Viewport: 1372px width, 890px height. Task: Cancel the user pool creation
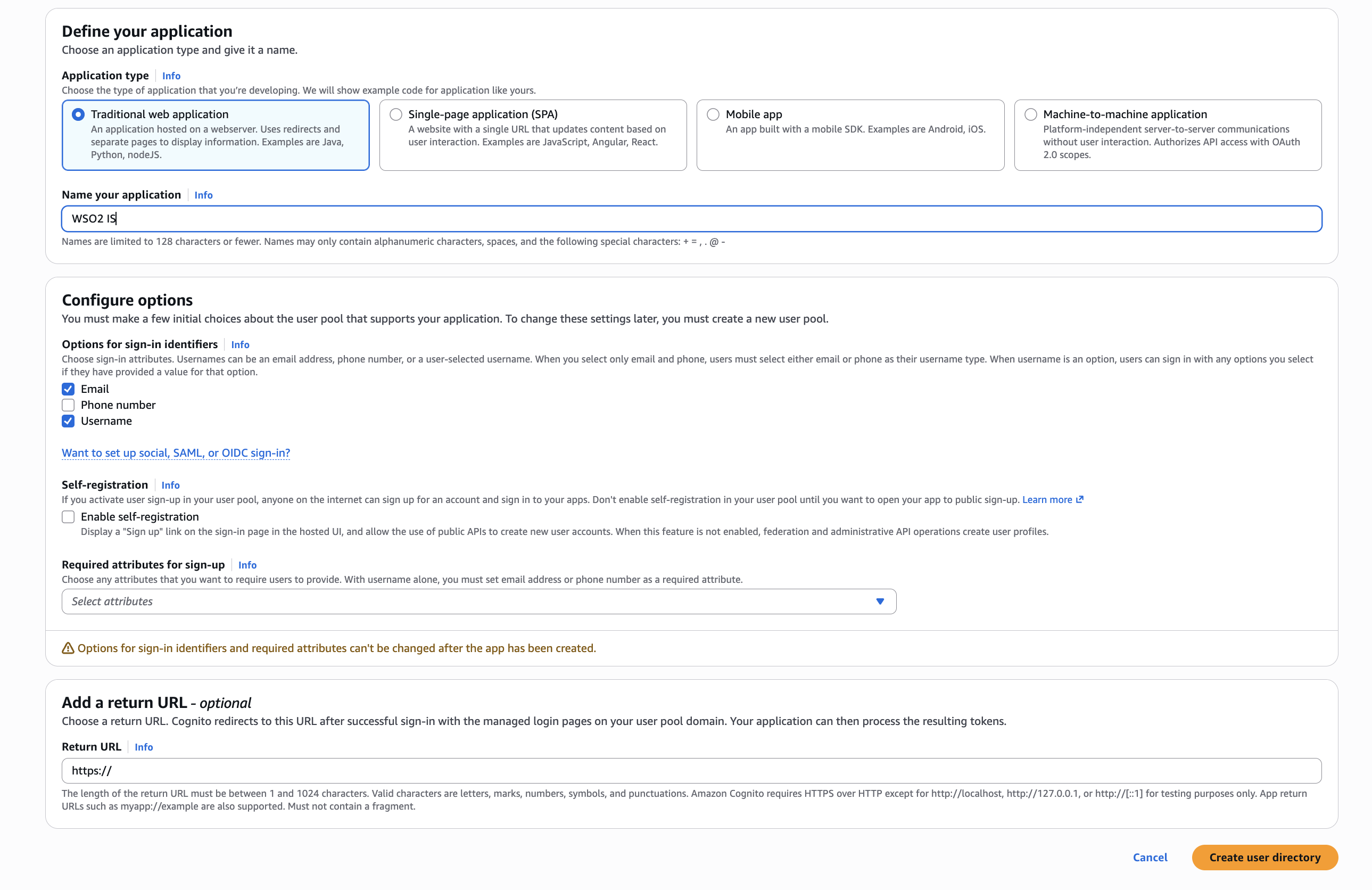[1150, 857]
